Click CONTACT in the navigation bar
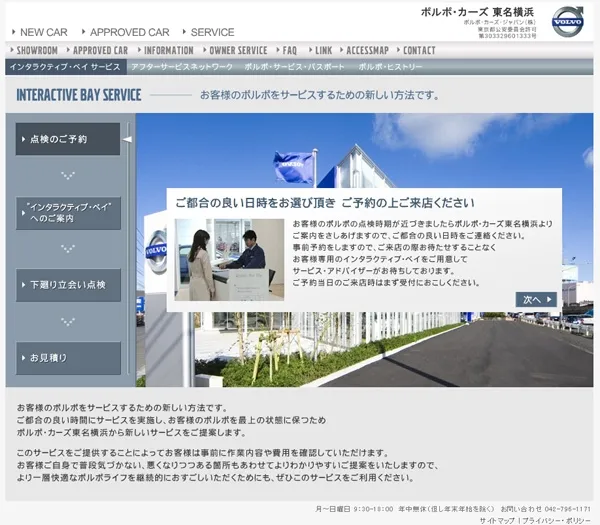600x525 pixels. coord(418,50)
